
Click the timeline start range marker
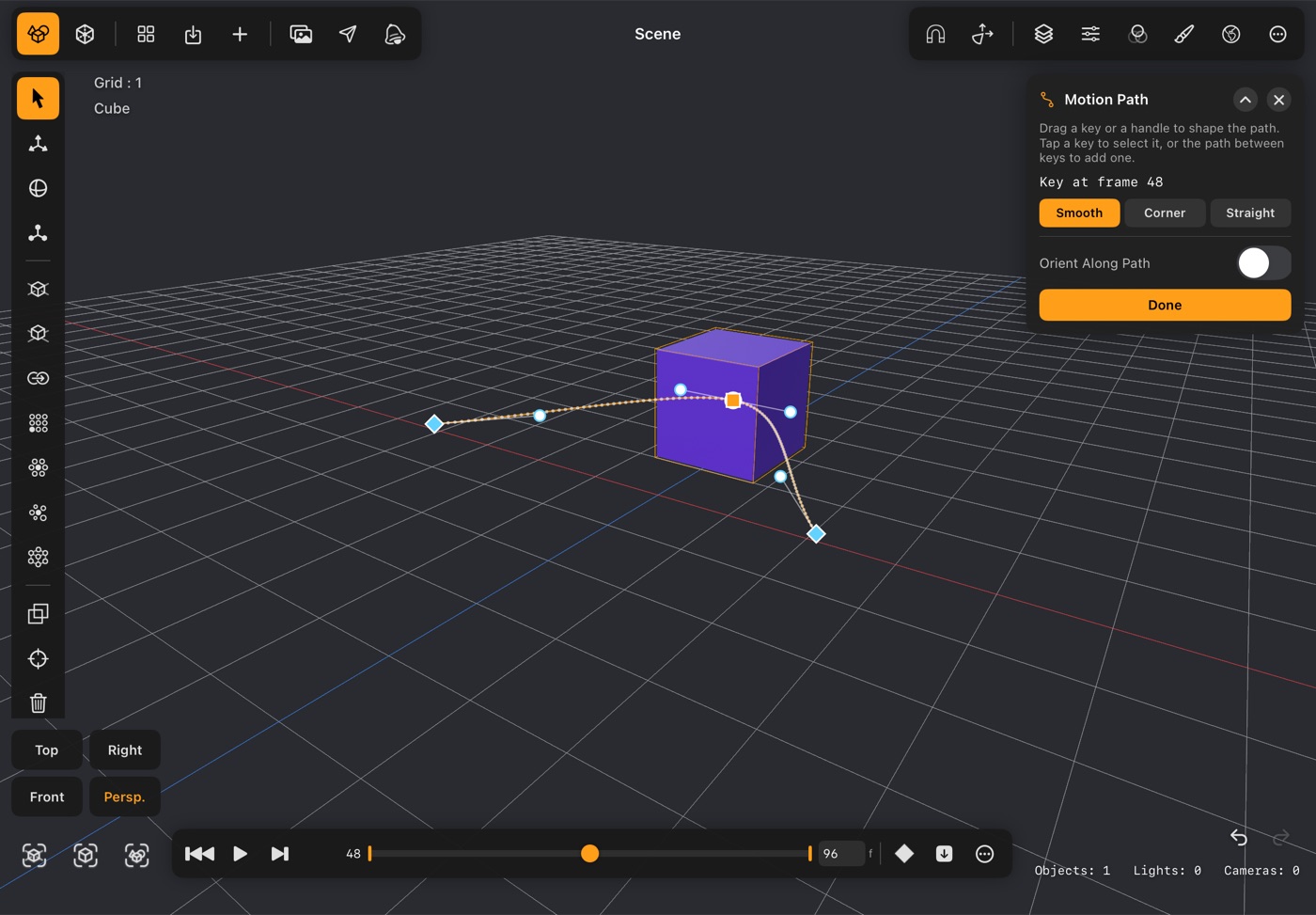point(370,854)
